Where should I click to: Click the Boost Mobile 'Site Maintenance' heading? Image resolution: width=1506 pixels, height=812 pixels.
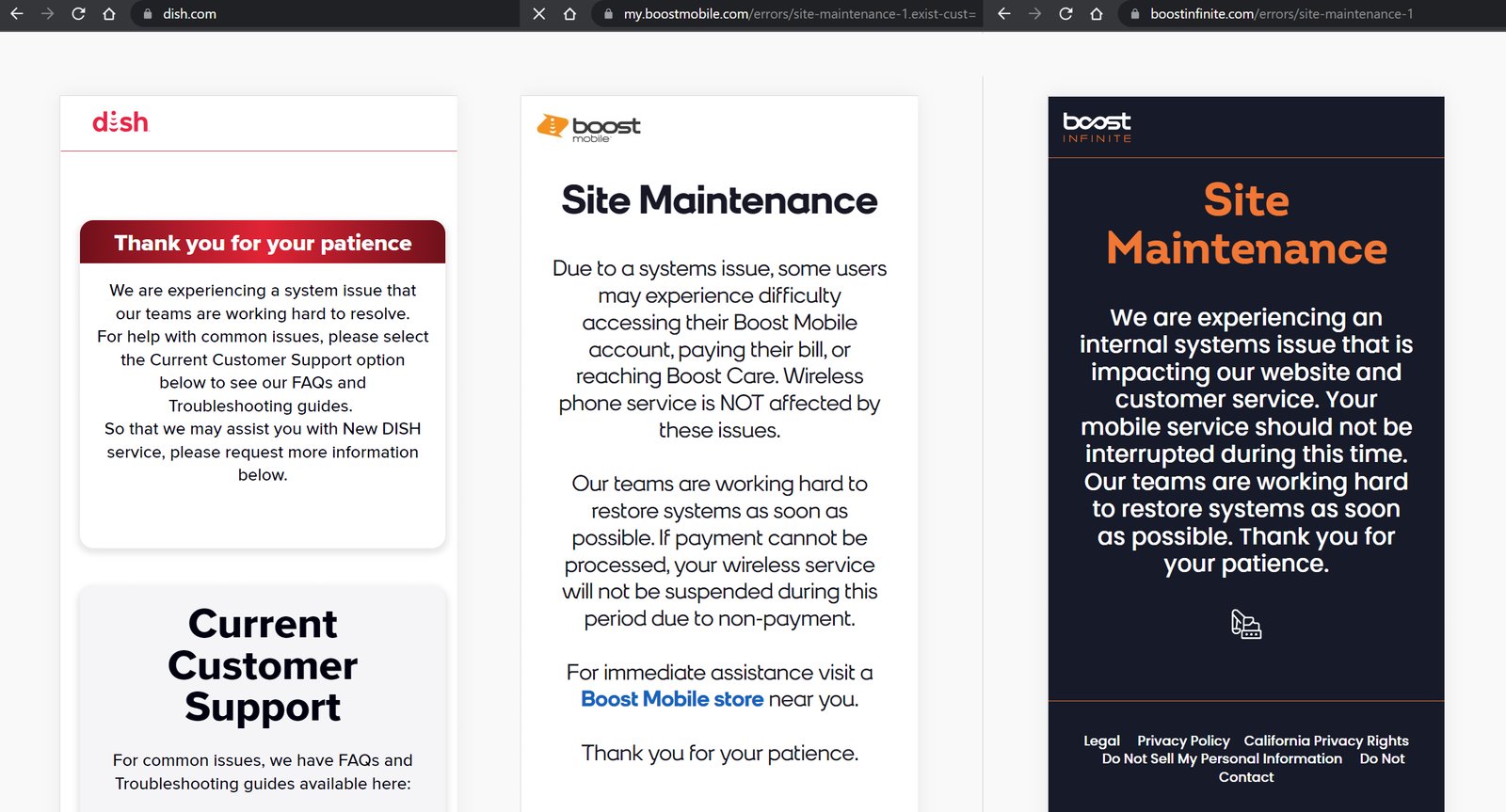point(719,200)
